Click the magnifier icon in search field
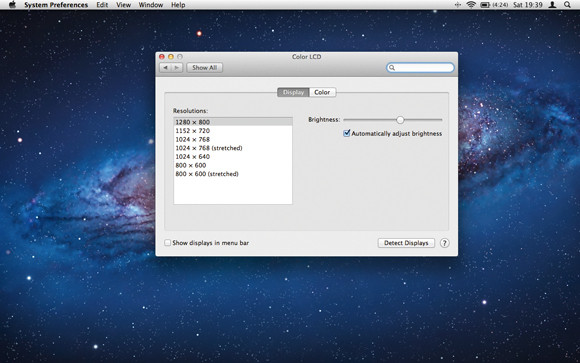 [x=392, y=68]
